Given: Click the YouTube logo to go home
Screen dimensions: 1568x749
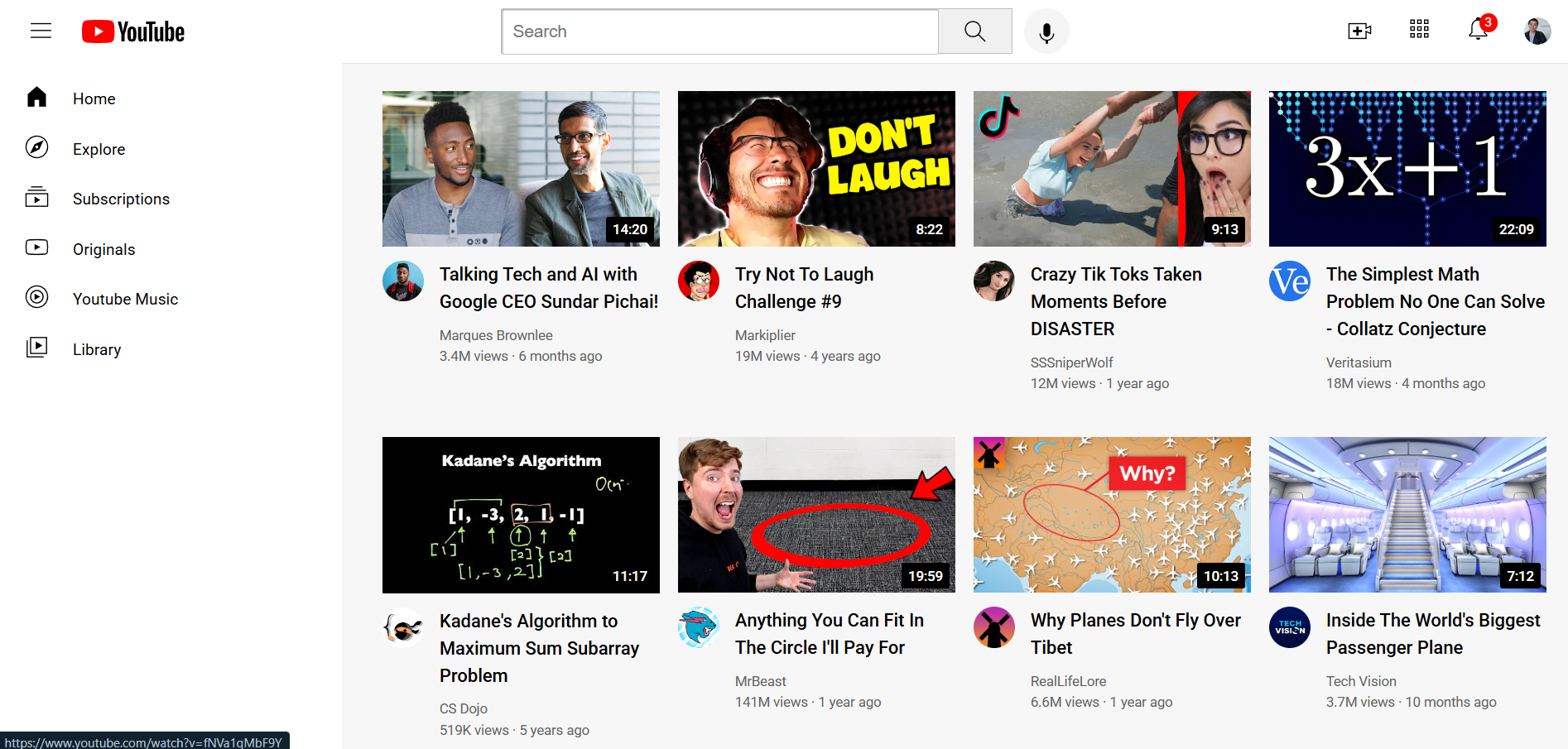Looking at the screenshot, I should [132, 31].
